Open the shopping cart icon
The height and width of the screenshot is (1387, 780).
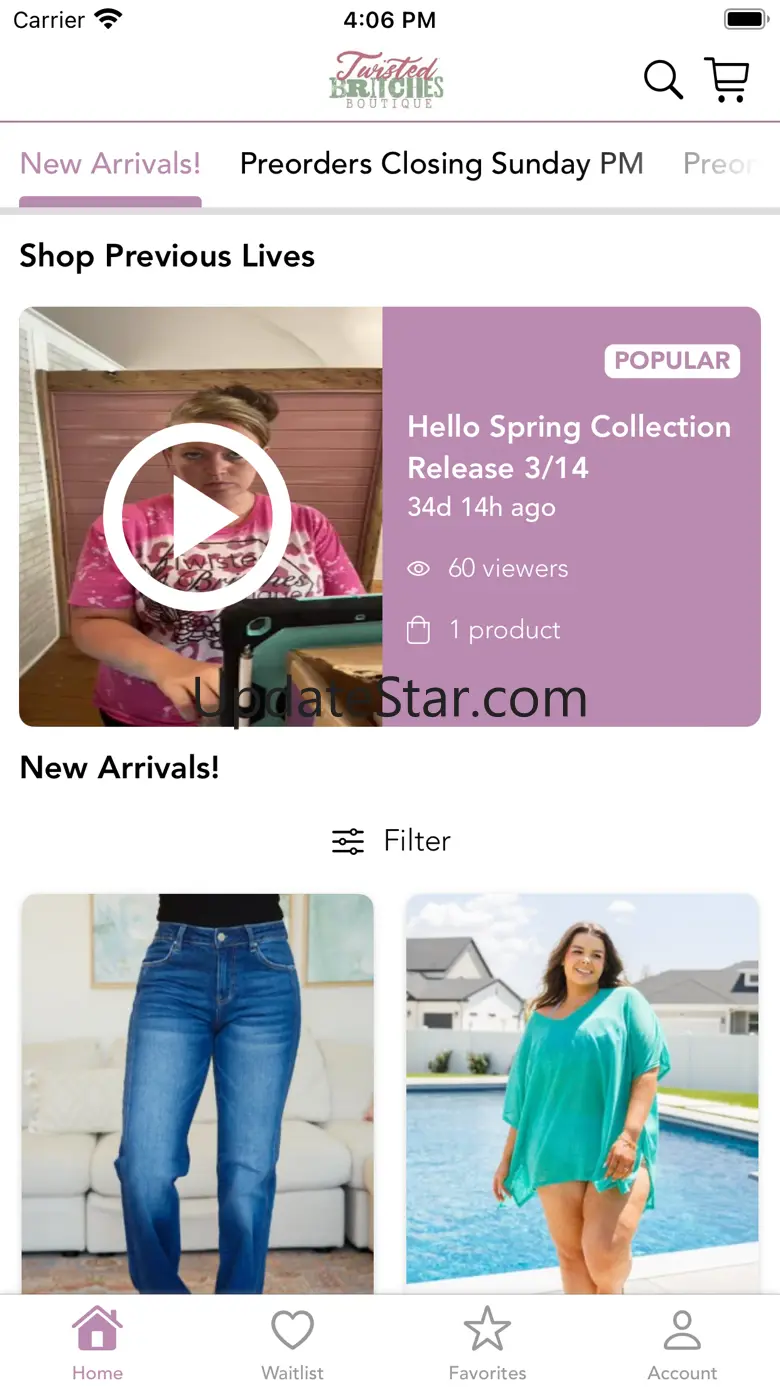point(727,79)
